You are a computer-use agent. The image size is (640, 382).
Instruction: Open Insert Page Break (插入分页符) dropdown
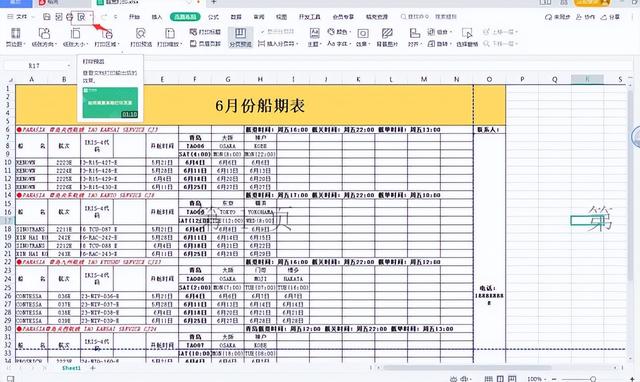pyautogui.click(x=278, y=43)
